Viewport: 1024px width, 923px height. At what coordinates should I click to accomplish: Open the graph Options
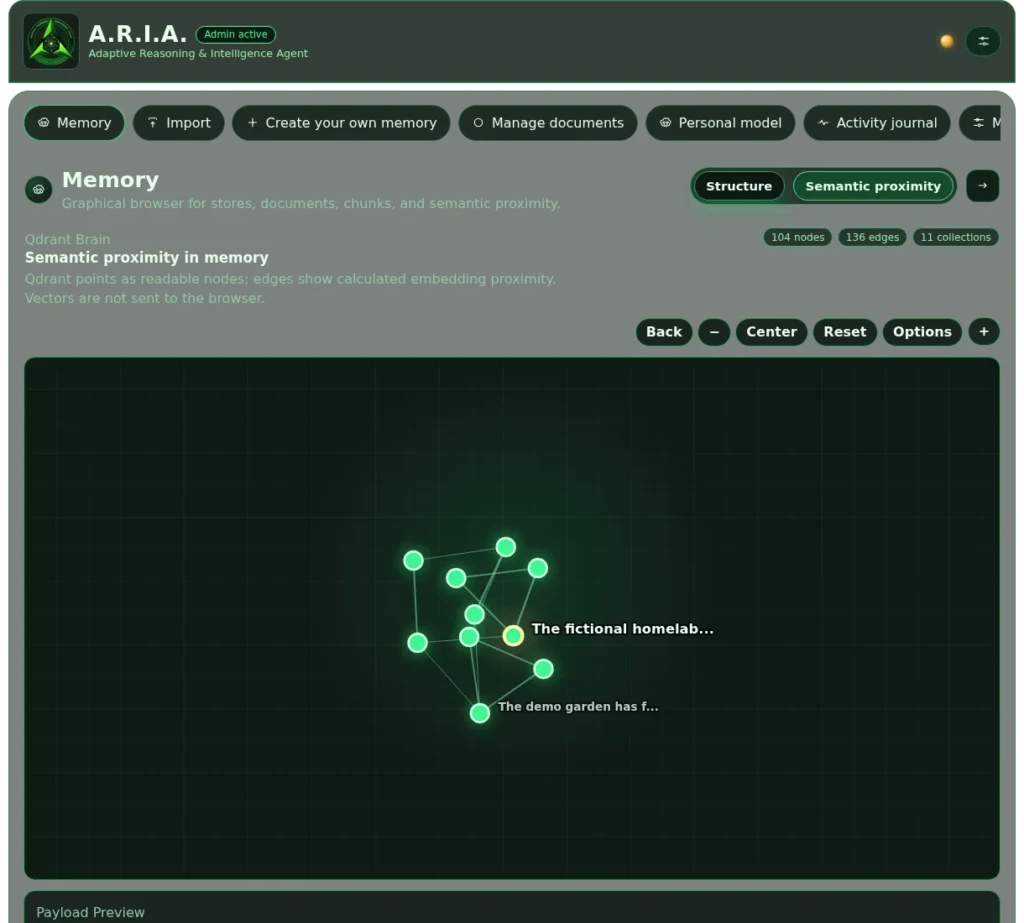[x=921, y=332]
